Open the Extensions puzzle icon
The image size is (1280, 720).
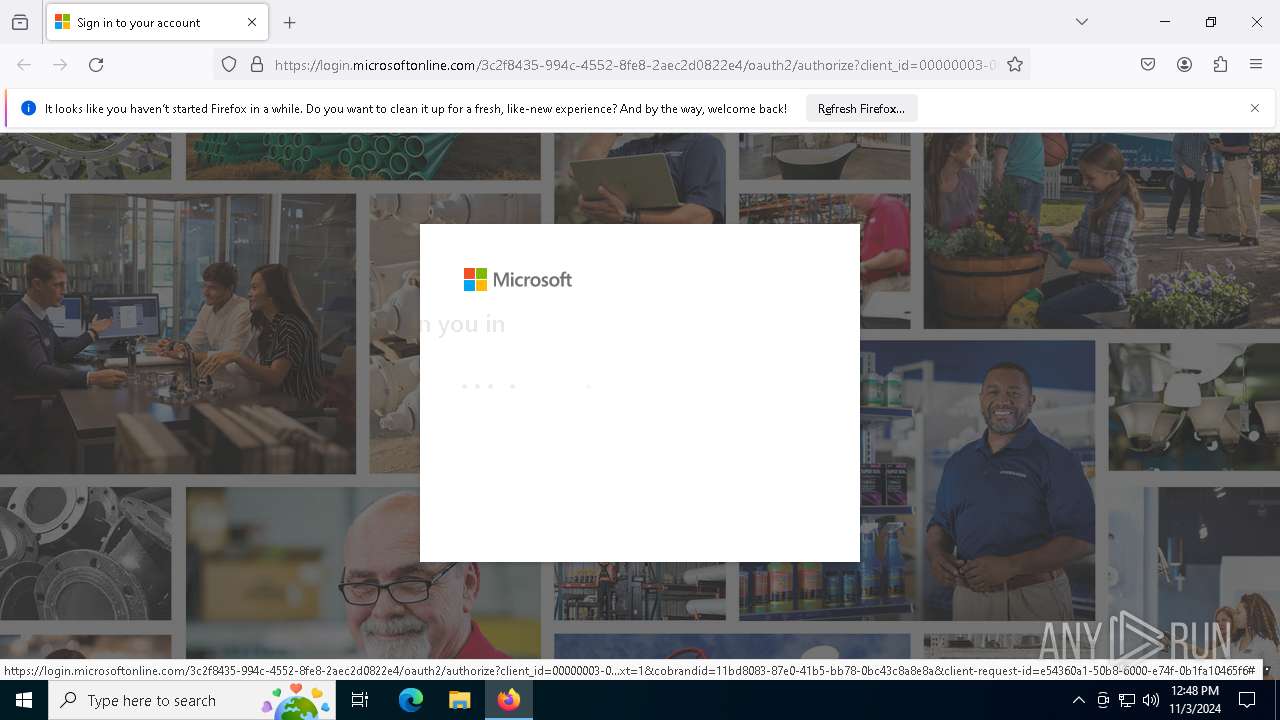pyautogui.click(x=1220, y=65)
